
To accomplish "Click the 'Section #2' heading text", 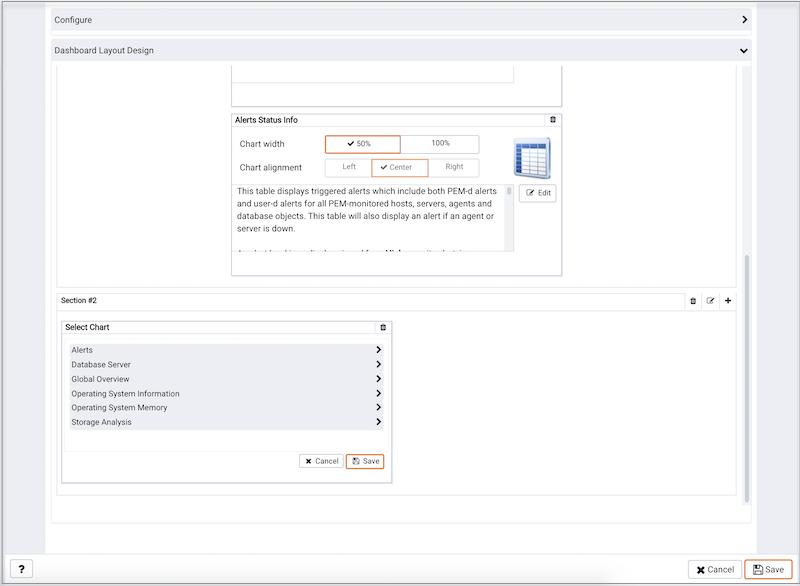I will [x=79, y=300].
